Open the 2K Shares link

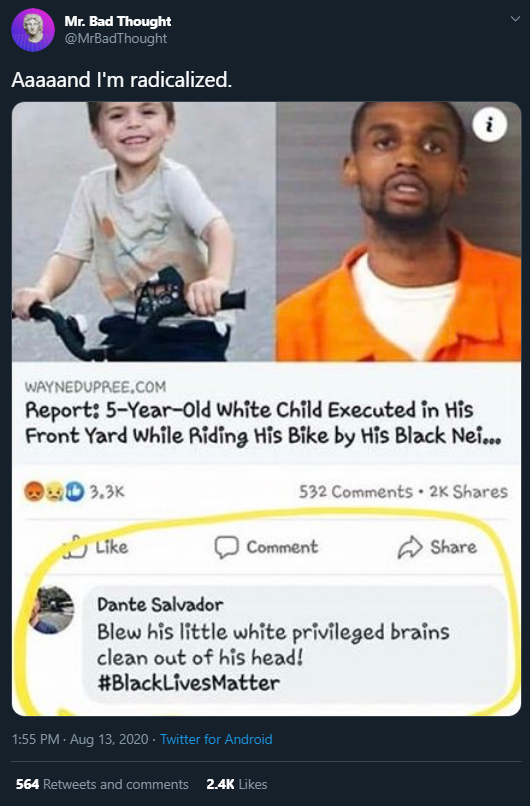coord(468,492)
